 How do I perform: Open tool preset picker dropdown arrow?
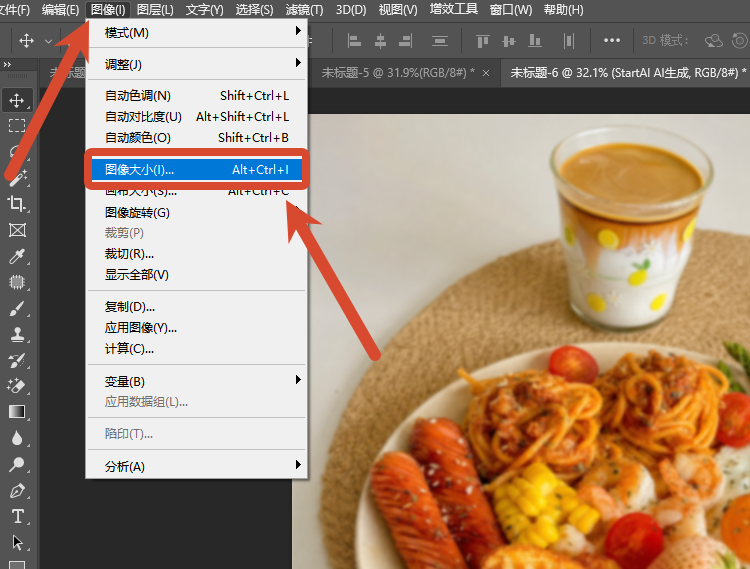tap(48, 41)
